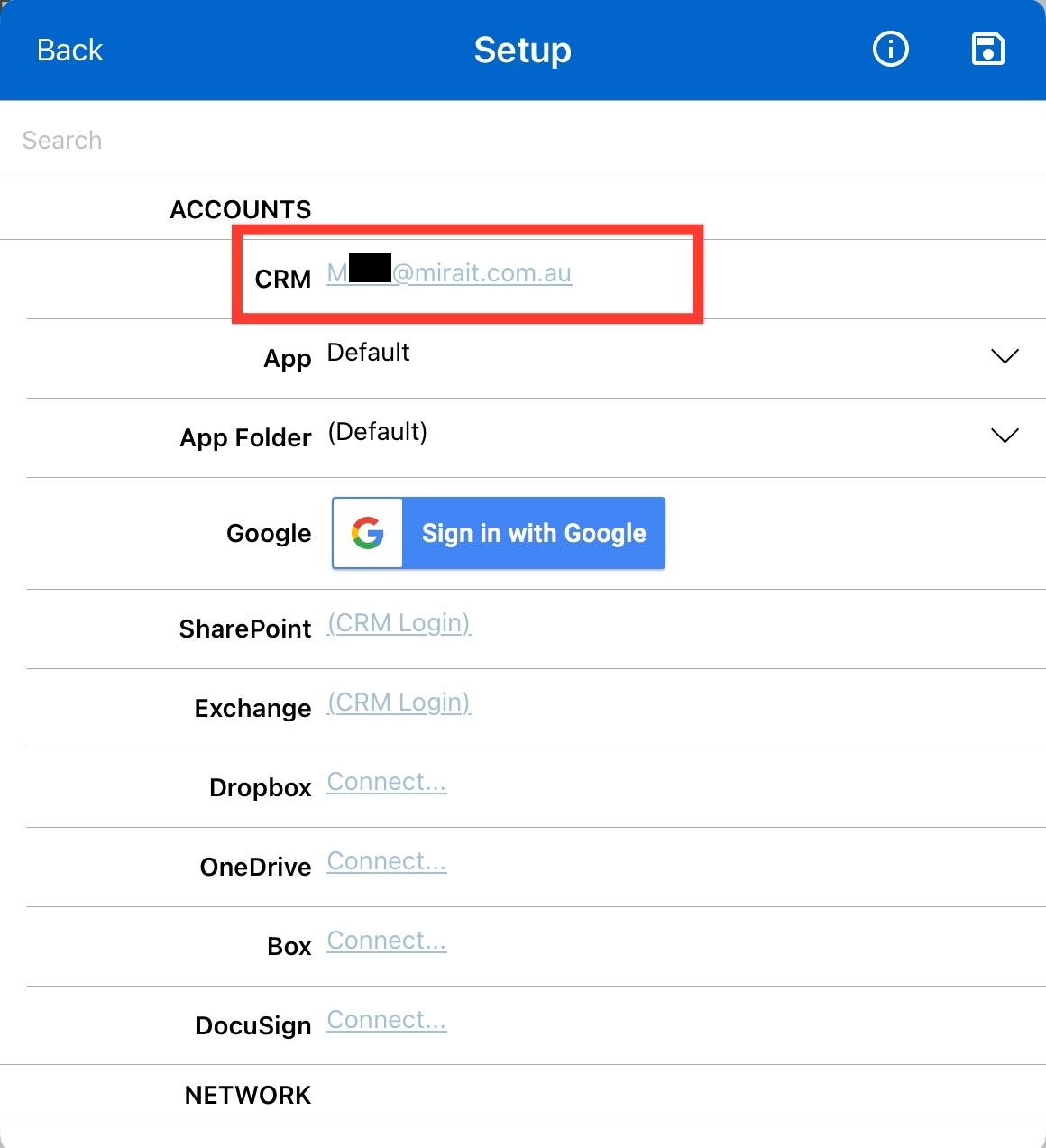Click Sign in with Google button
Viewport: 1046px width, 1148px height.
(x=499, y=533)
